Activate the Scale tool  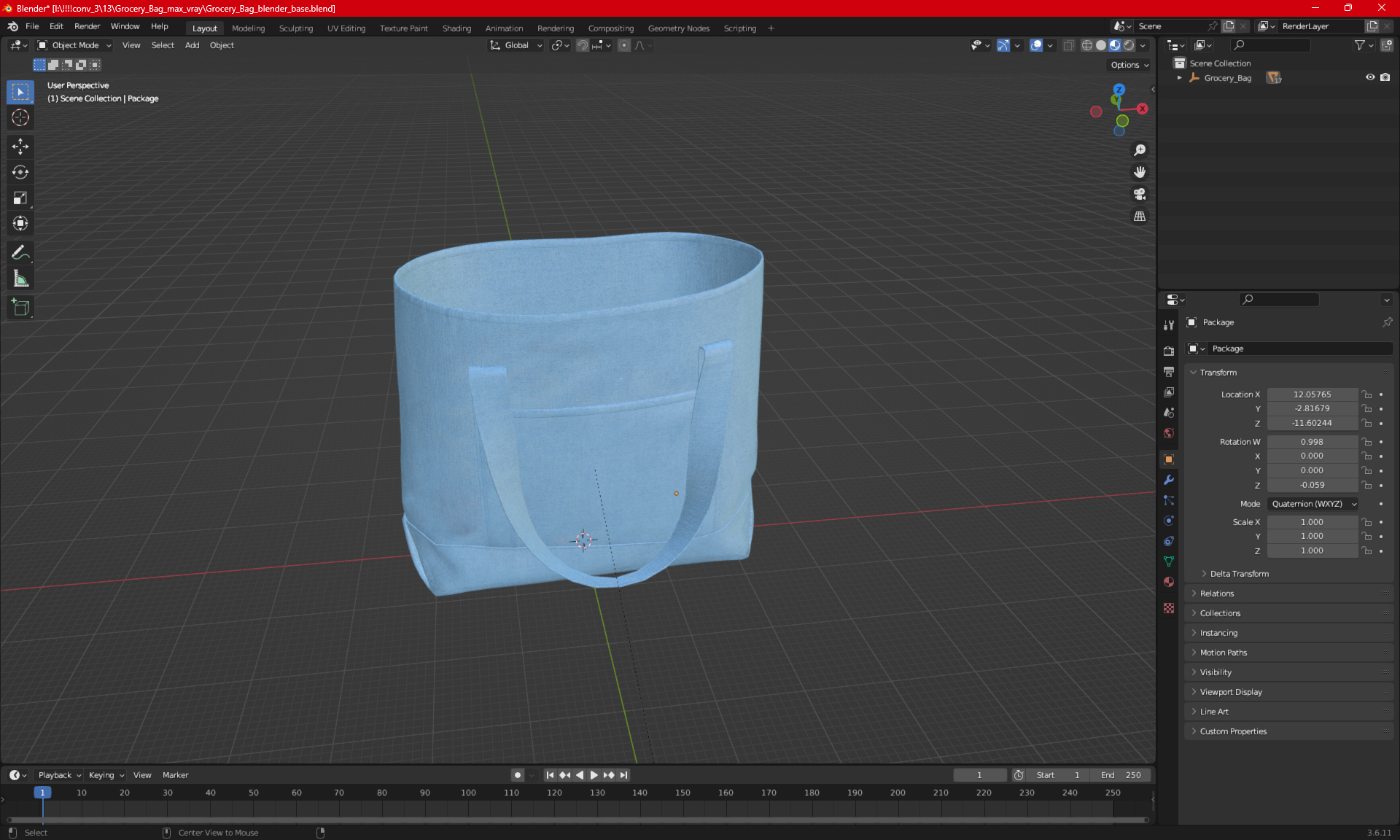(x=20, y=198)
